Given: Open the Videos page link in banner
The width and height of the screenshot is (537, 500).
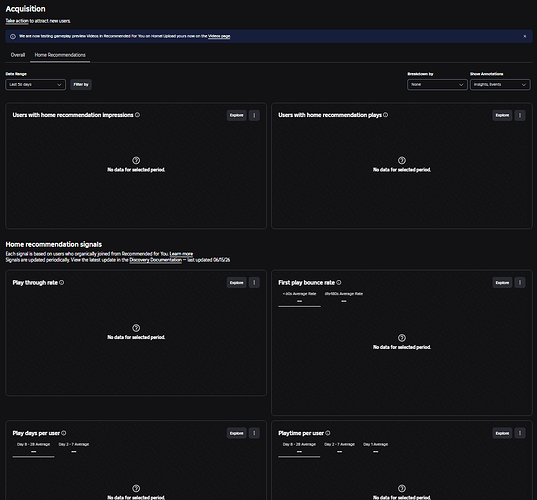Looking at the screenshot, I should click(219, 36).
